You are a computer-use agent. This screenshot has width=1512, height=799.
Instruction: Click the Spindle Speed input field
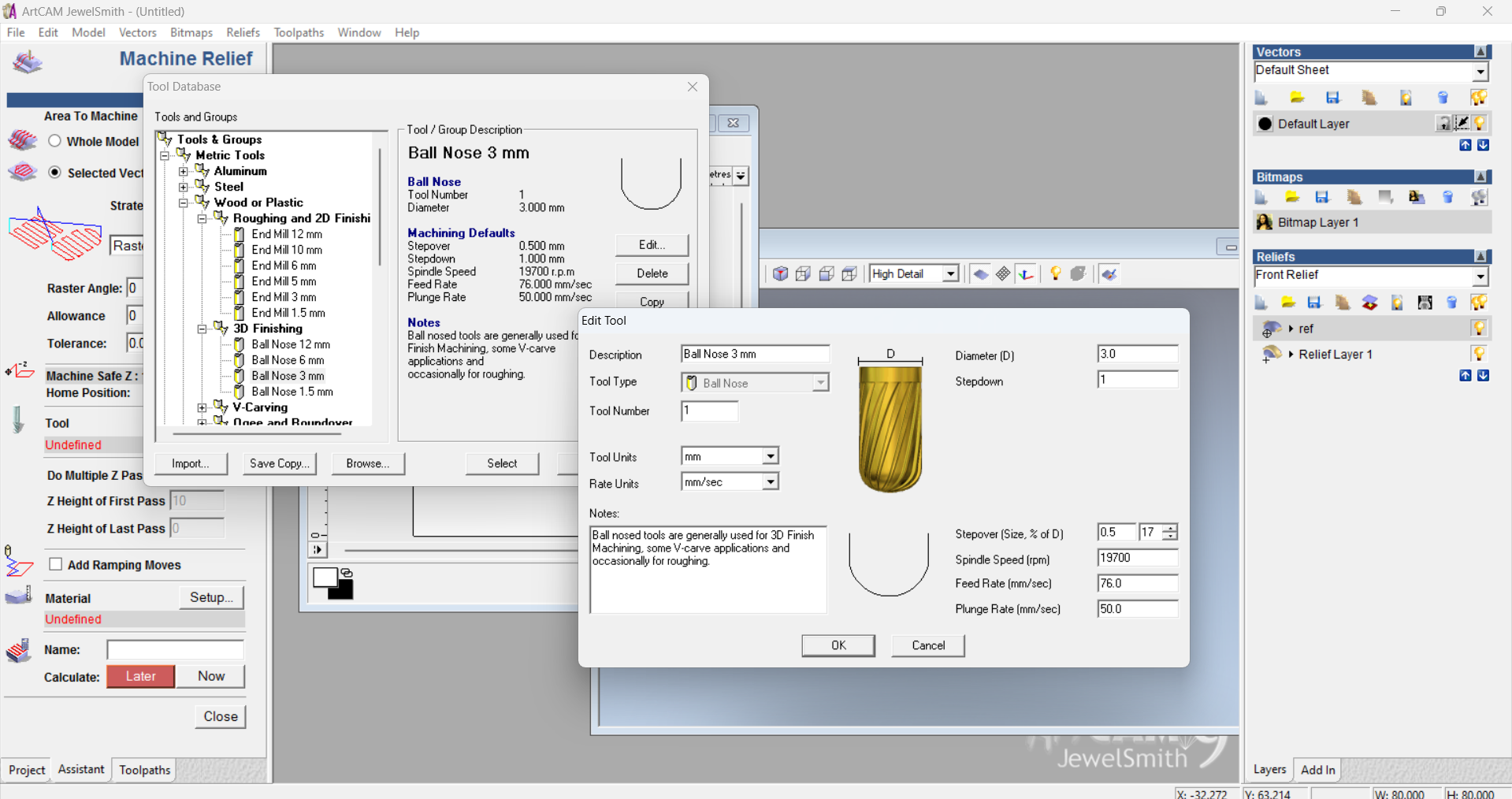pos(1137,558)
